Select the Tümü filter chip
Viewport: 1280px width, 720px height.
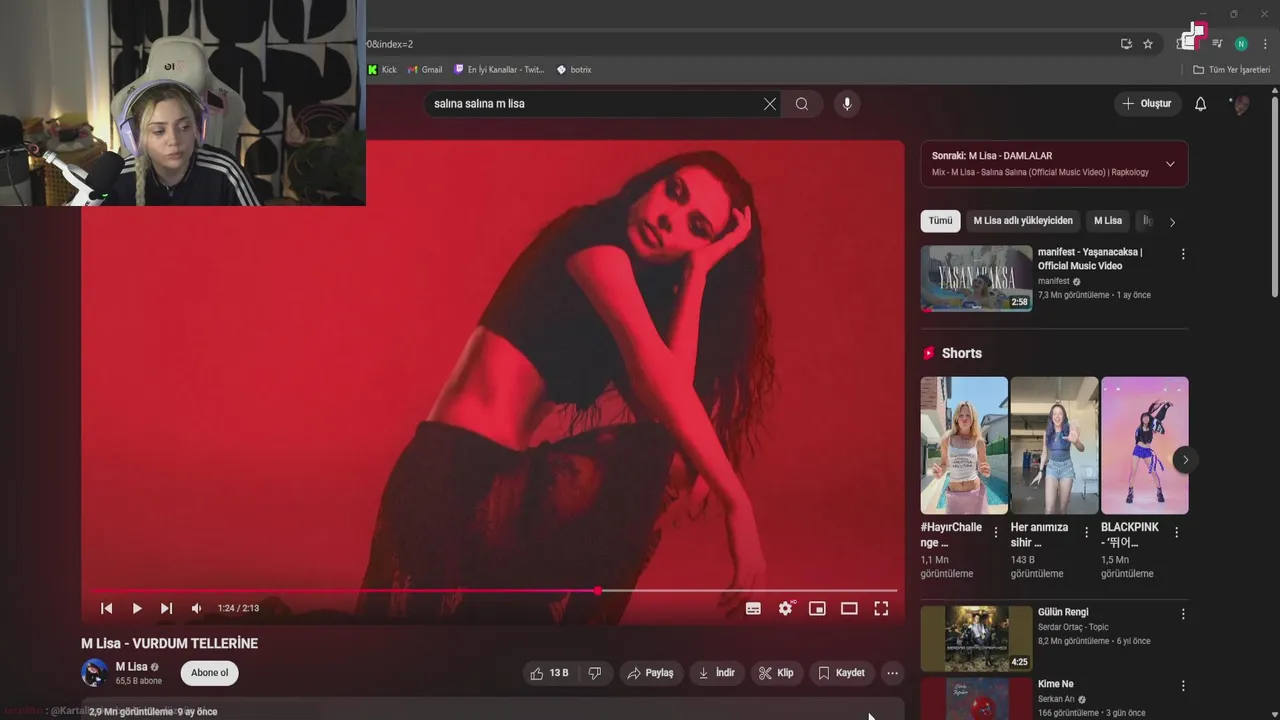(940, 221)
